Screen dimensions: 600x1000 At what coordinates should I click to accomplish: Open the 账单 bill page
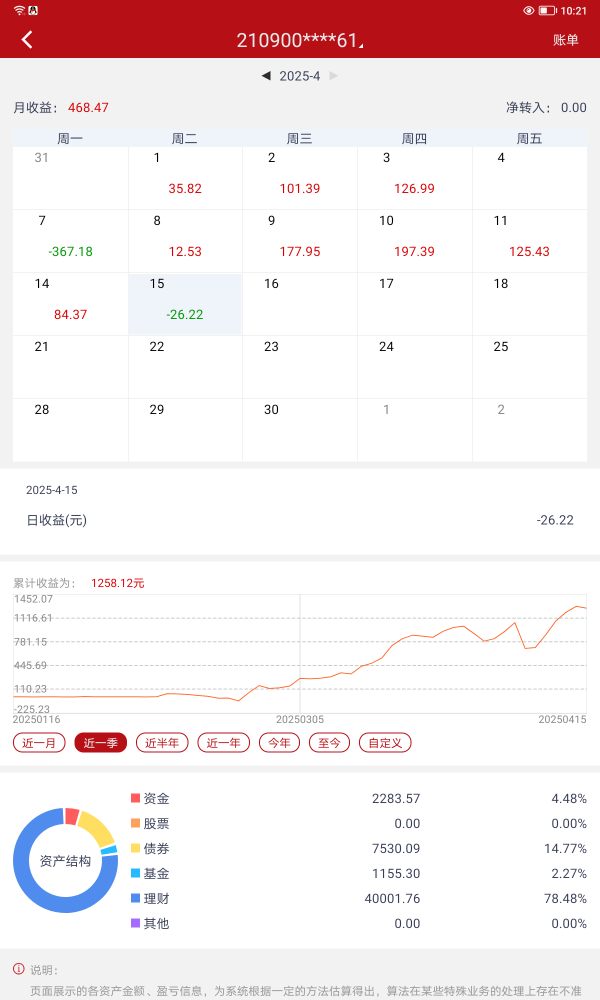tap(565, 40)
